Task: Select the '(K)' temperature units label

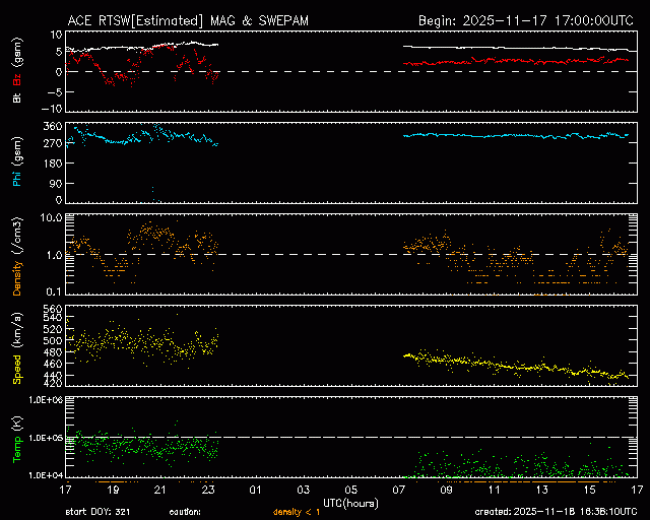Action: (17, 423)
